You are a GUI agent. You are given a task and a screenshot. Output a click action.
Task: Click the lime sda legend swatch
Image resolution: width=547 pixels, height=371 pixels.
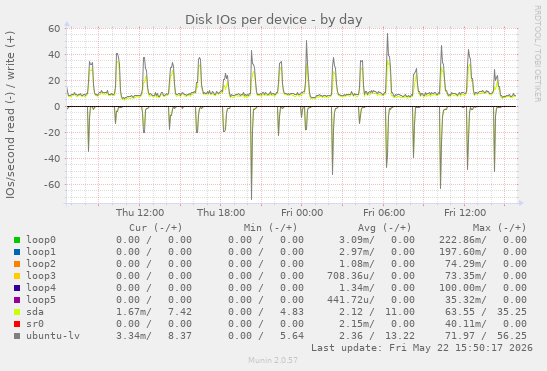tap(17, 312)
